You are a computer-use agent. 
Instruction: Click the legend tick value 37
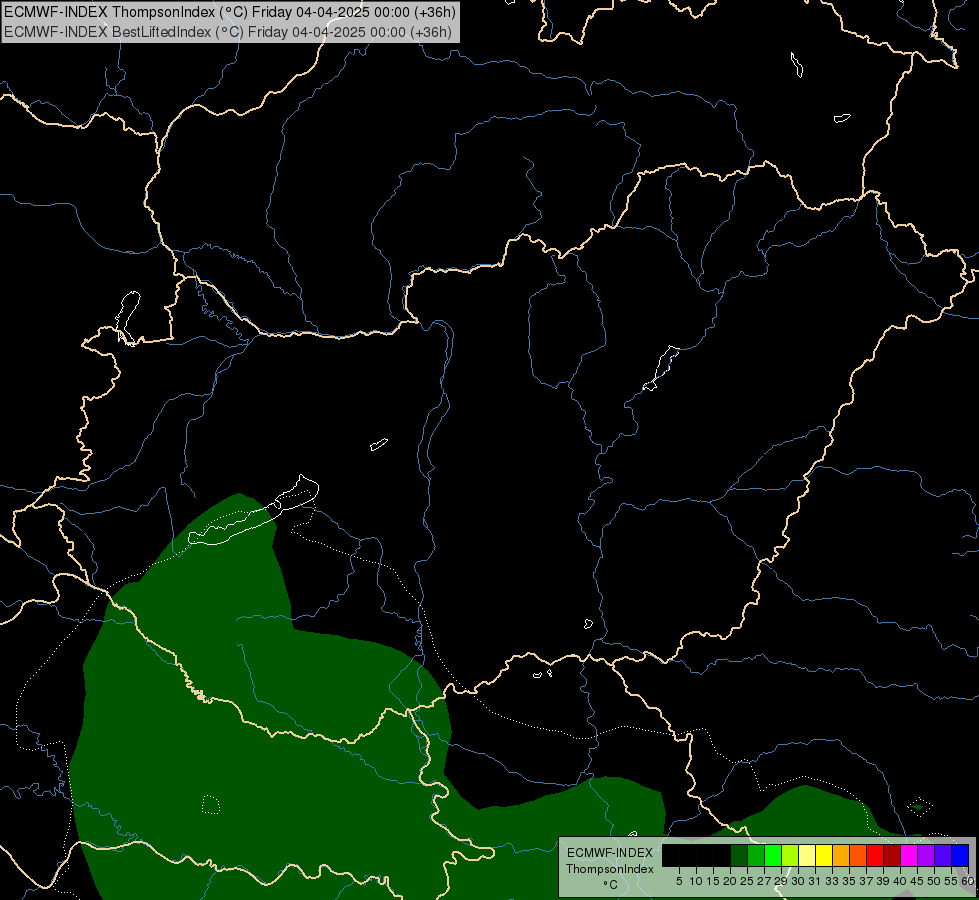(866, 881)
